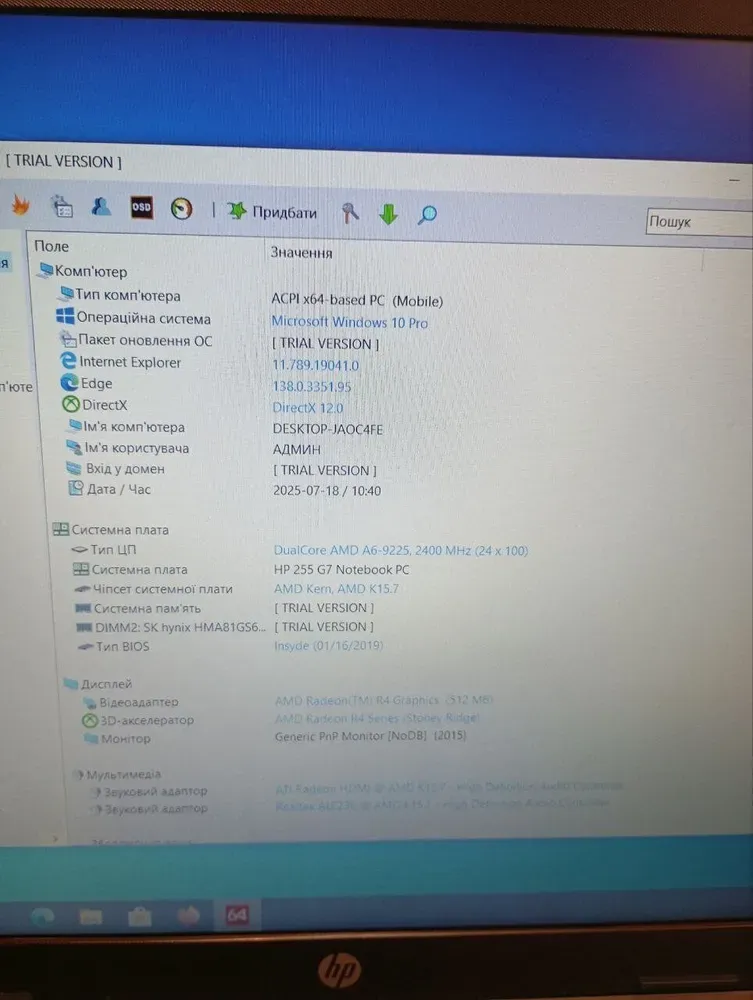The image size is (753, 1000).
Task: Open the Microsoft Windows 10 Pro link
Action: pos(349,323)
